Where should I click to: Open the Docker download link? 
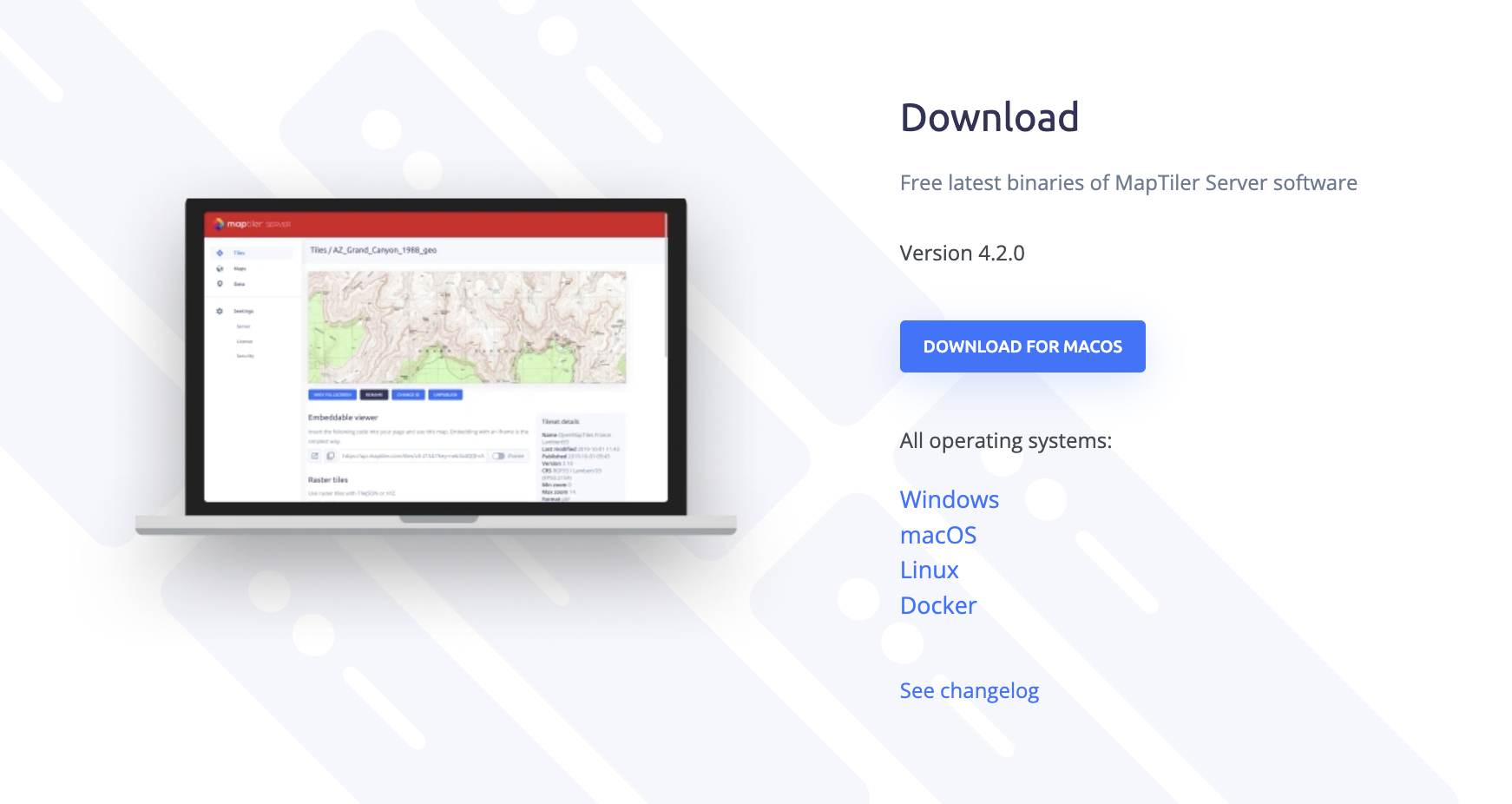pyautogui.click(x=937, y=605)
